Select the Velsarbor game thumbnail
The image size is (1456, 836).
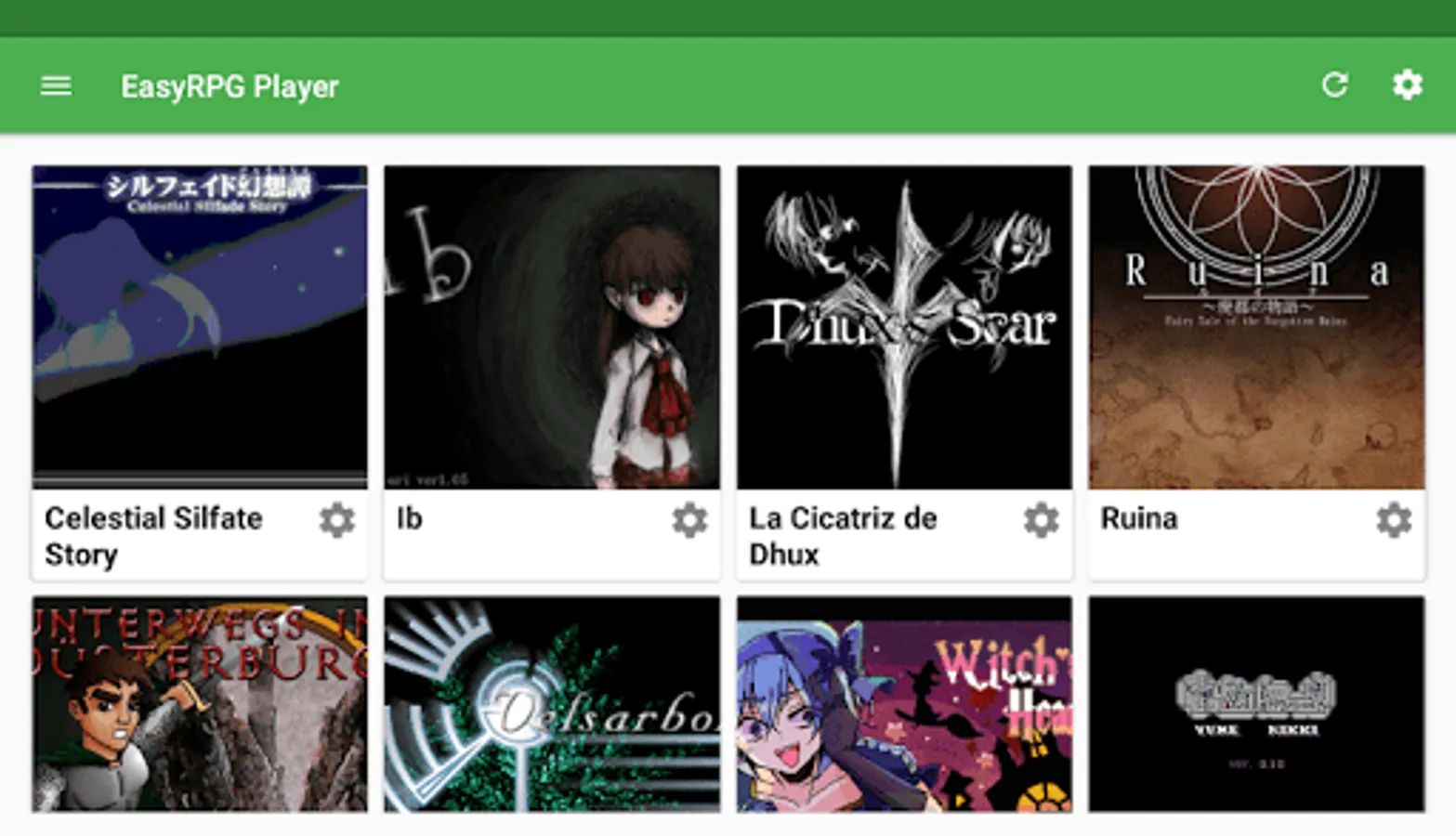[x=552, y=704]
